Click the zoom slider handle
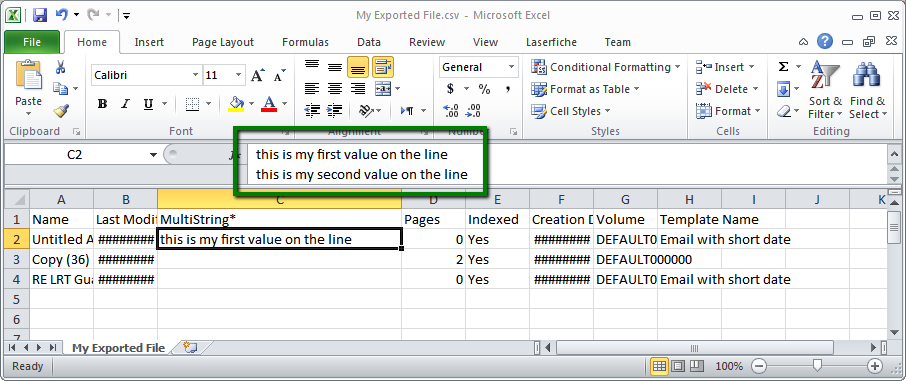The image size is (906, 381). 817,365
